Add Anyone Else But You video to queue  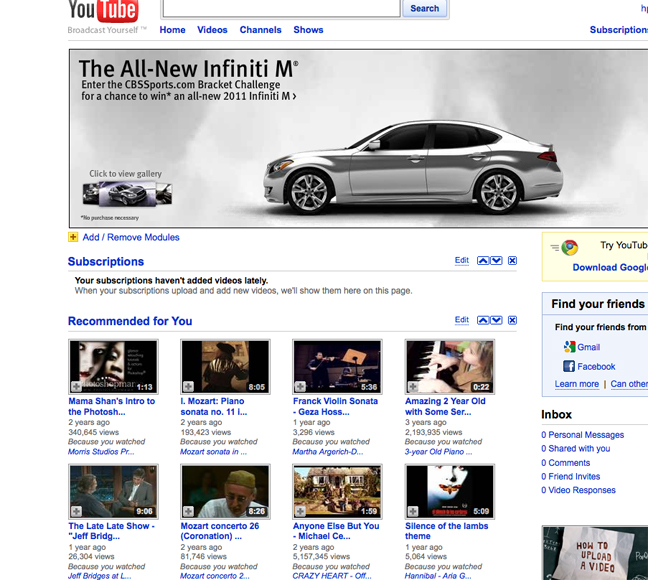[x=300, y=511]
